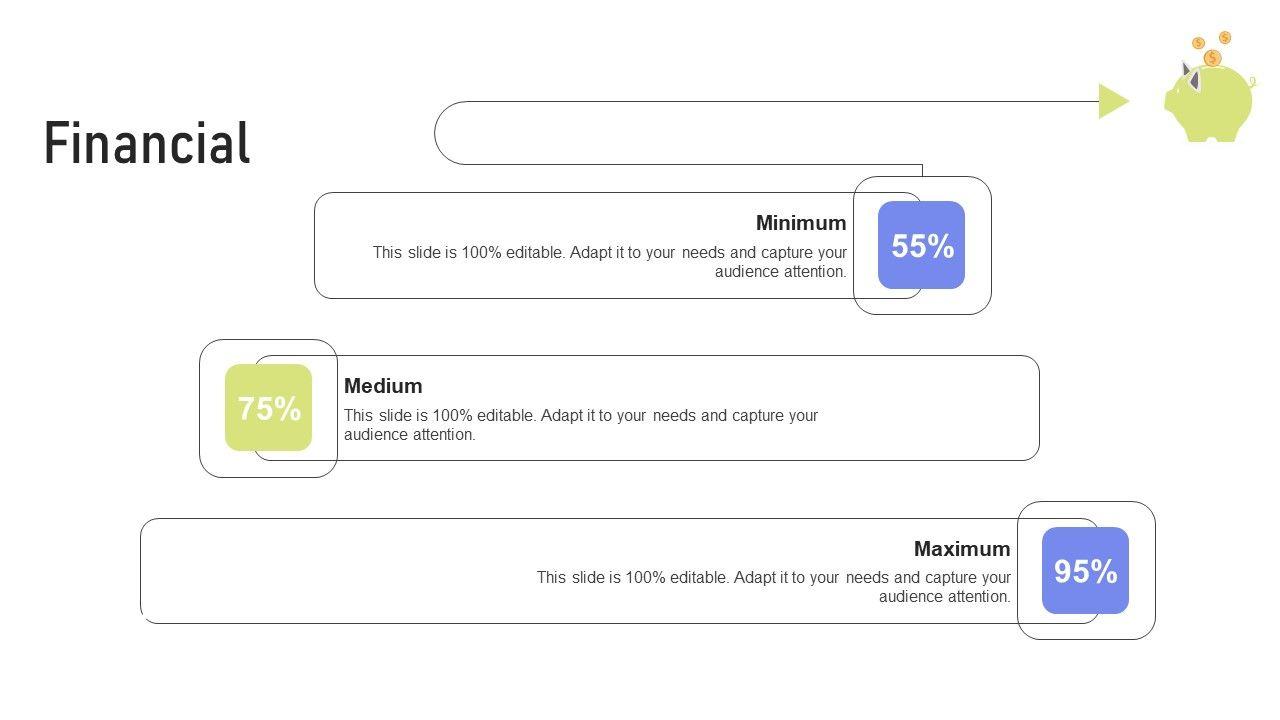The width and height of the screenshot is (1280, 720).
Task: Click the description text under Minimum
Action: (610, 262)
